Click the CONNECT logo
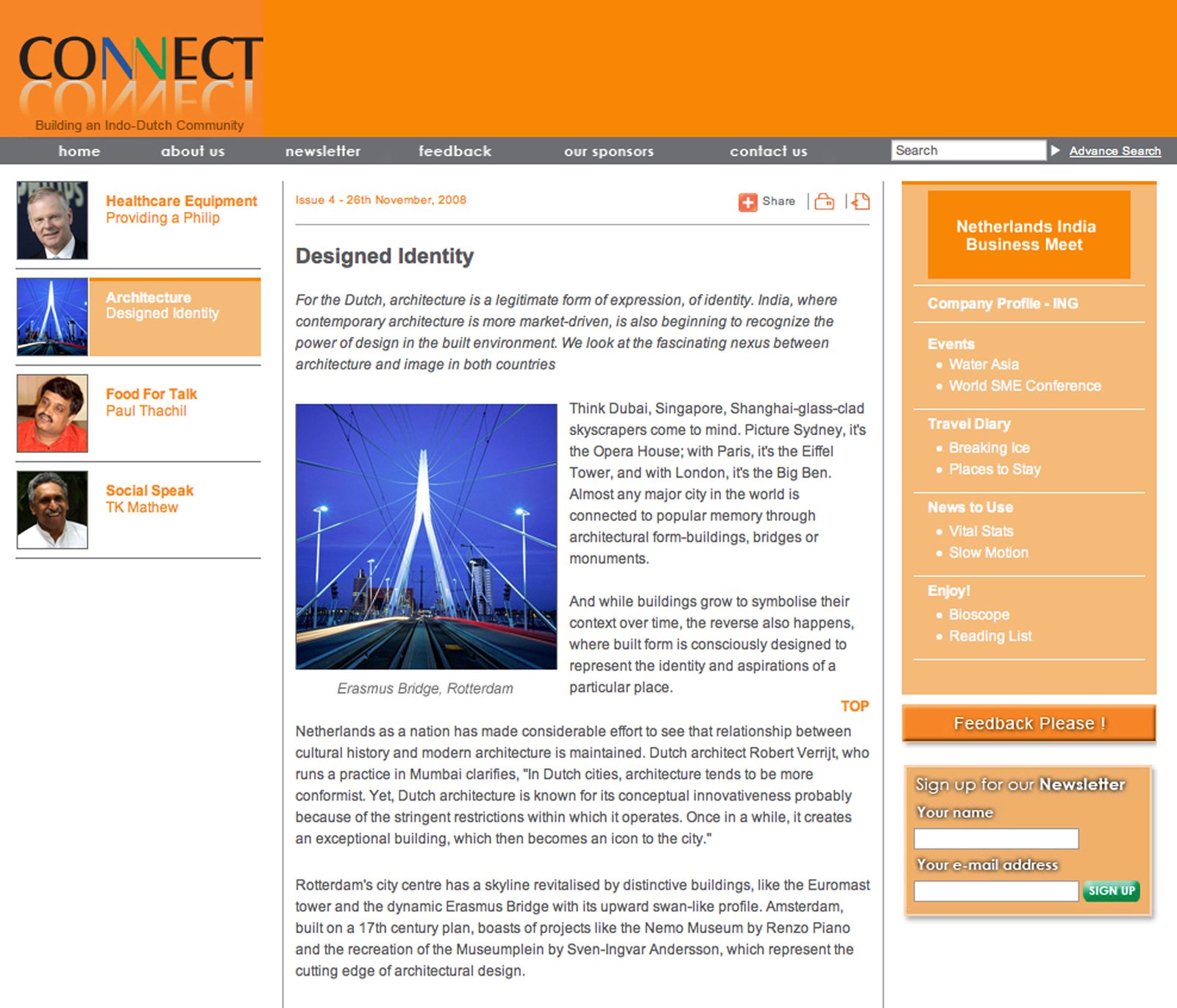 (x=139, y=75)
